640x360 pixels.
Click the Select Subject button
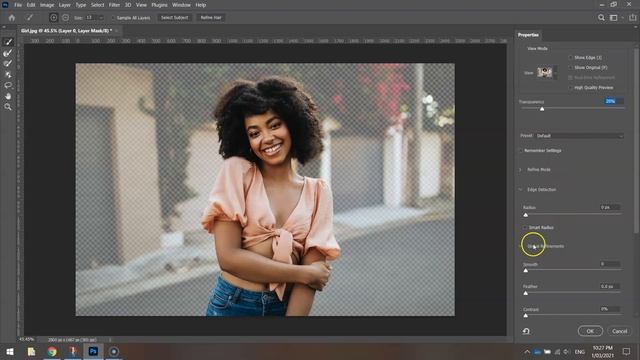175,18
